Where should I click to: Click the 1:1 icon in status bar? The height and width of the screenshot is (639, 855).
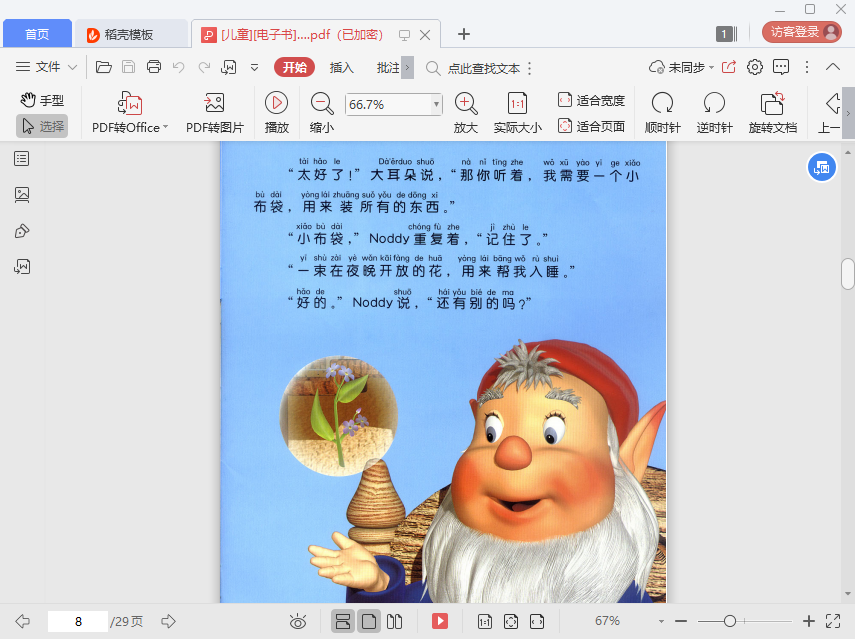[485, 621]
